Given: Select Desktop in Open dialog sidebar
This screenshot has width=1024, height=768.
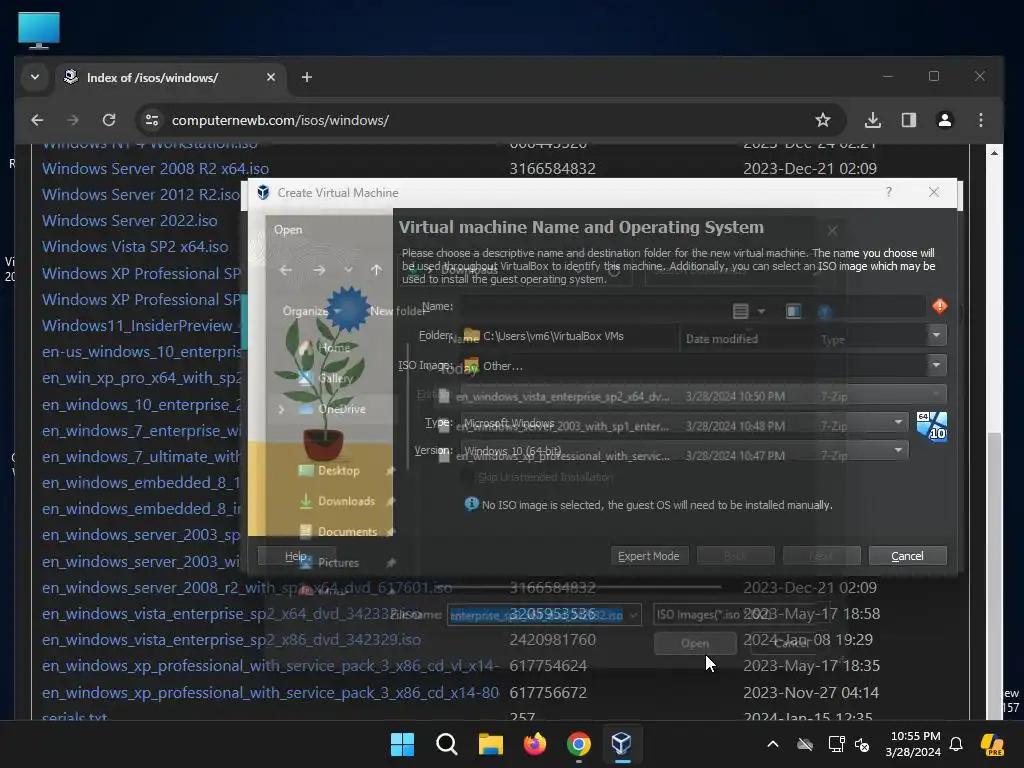Looking at the screenshot, I should point(338,470).
